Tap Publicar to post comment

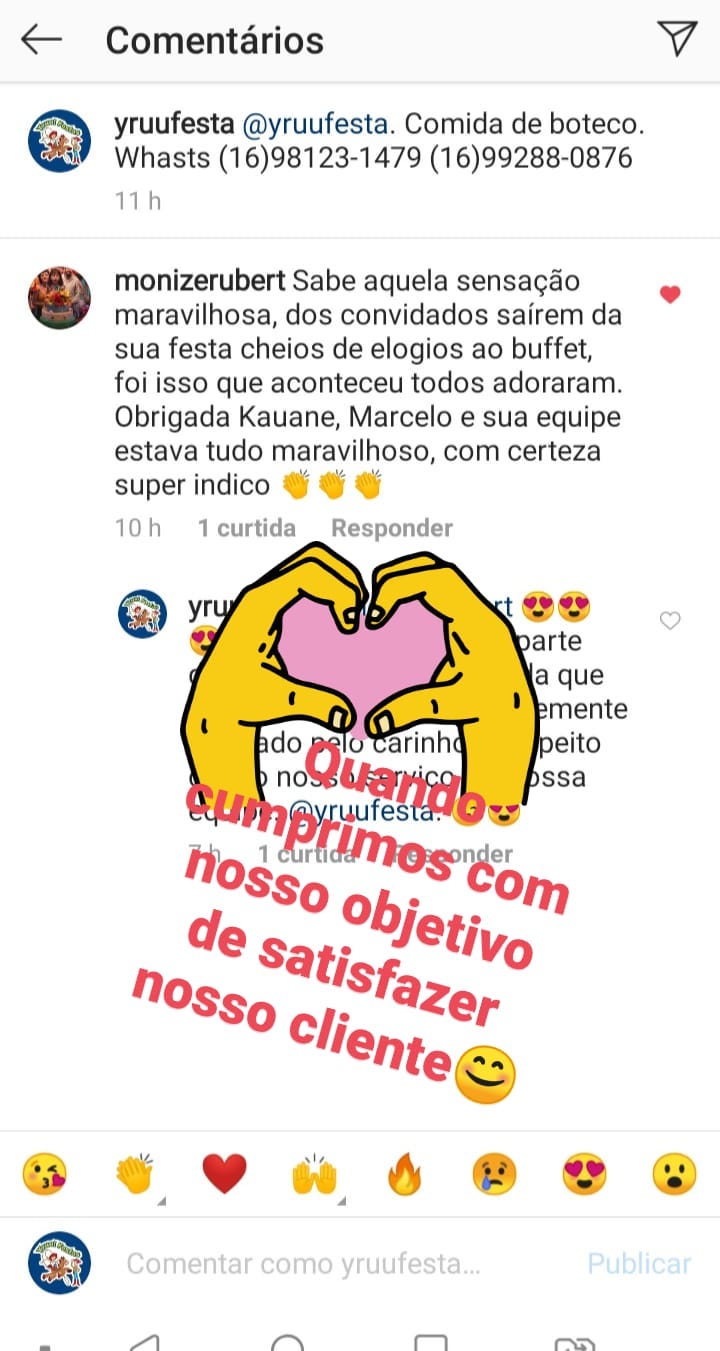click(x=639, y=1263)
